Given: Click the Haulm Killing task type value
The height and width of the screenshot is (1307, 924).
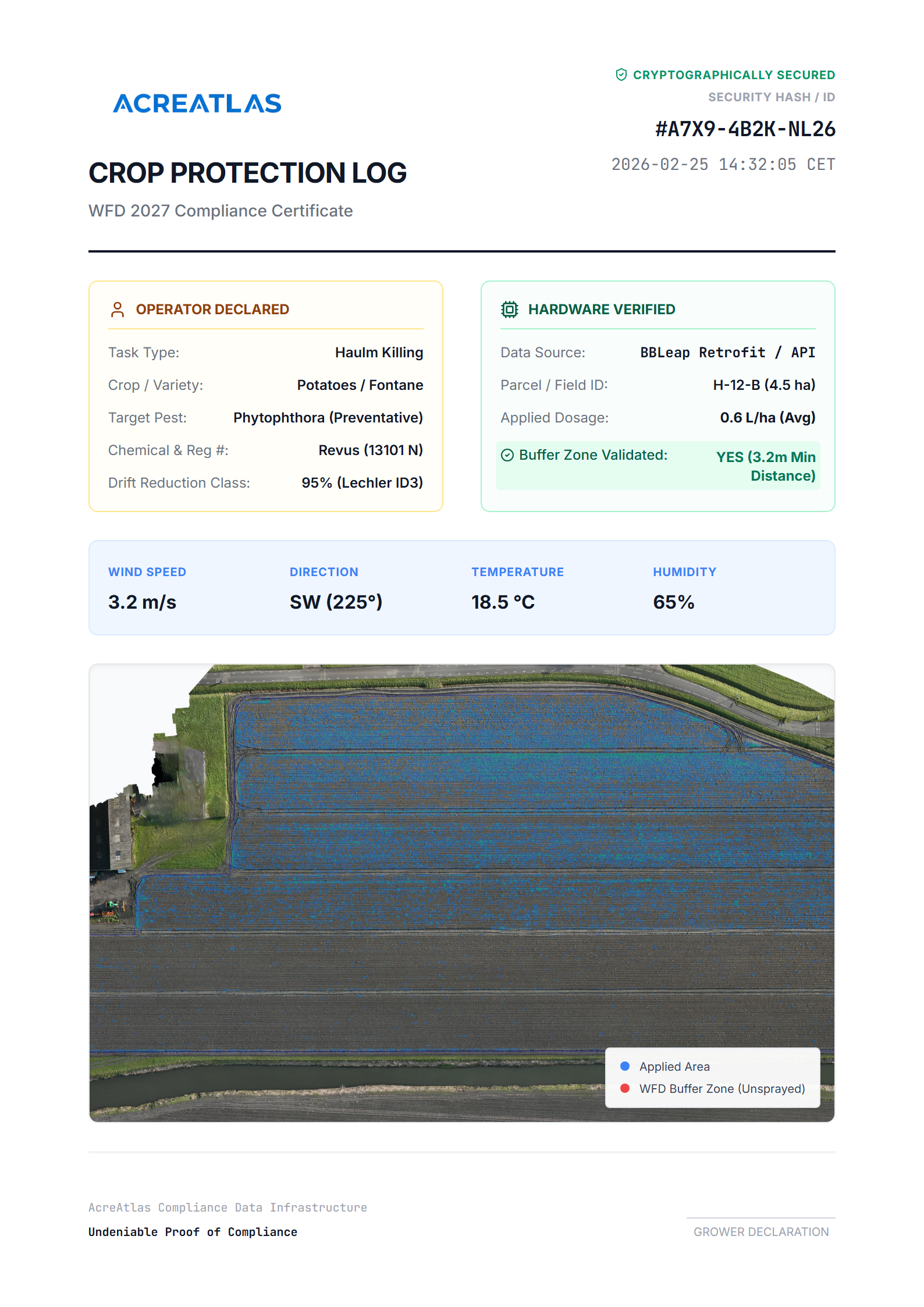Looking at the screenshot, I should pos(379,353).
